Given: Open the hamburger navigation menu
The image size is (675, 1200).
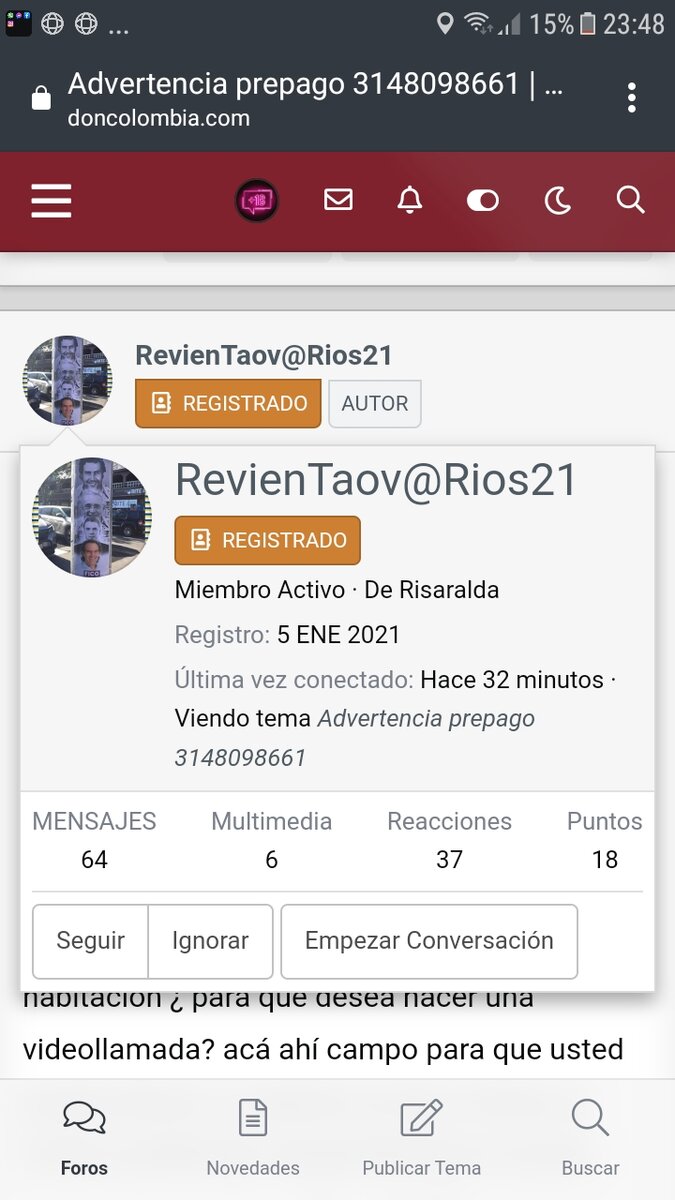Looking at the screenshot, I should (51, 201).
